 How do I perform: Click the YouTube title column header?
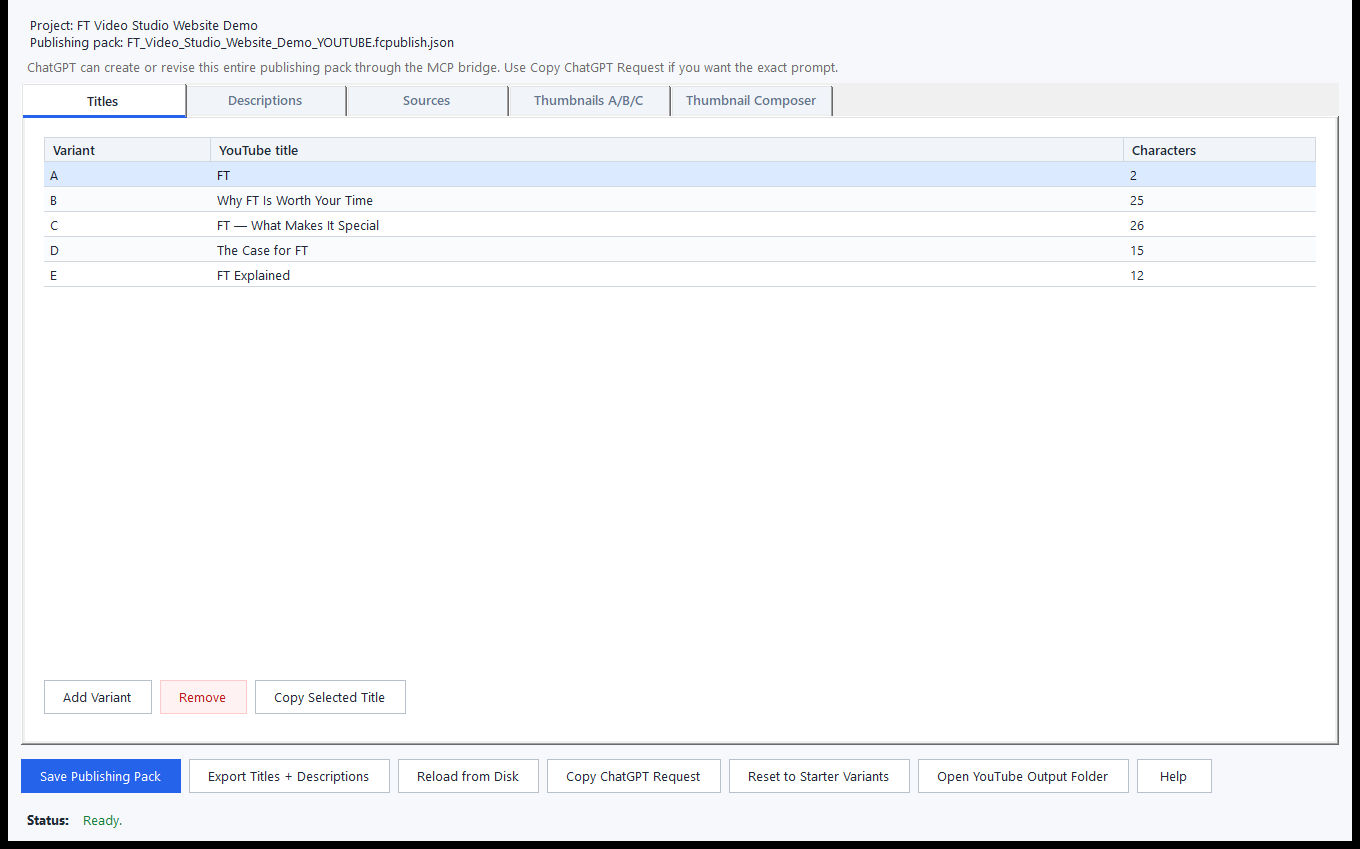pyautogui.click(x=667, y=150)
